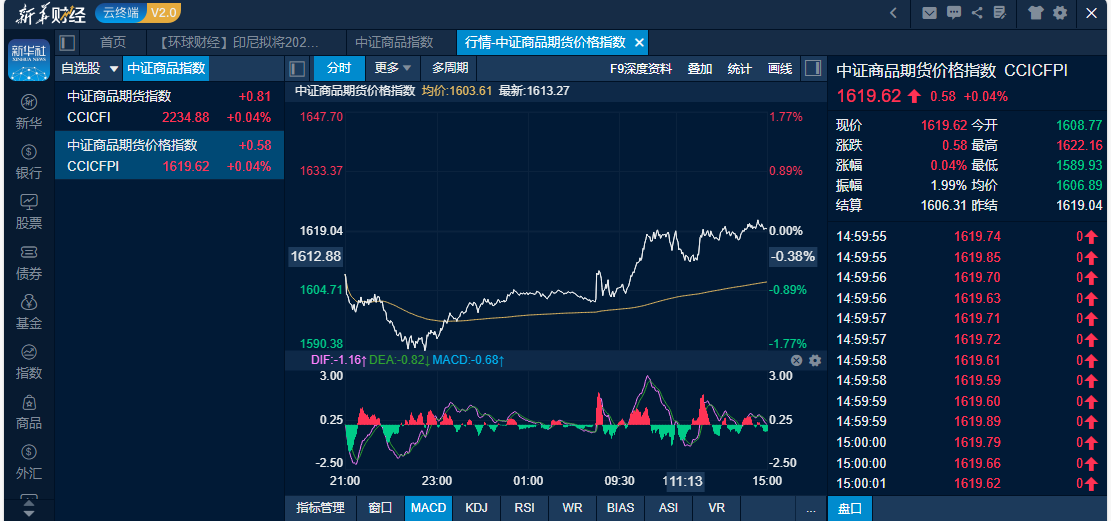Open the mail envelope icon in title bar

[x=929, y=13]
